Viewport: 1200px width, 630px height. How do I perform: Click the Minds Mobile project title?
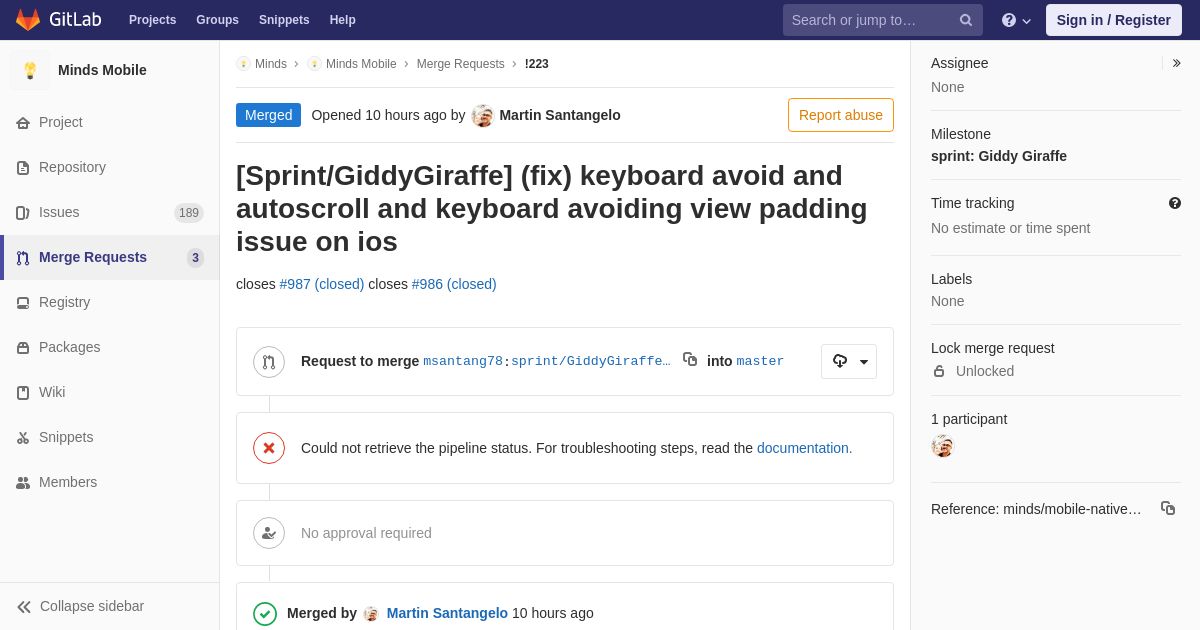point(102,70)
